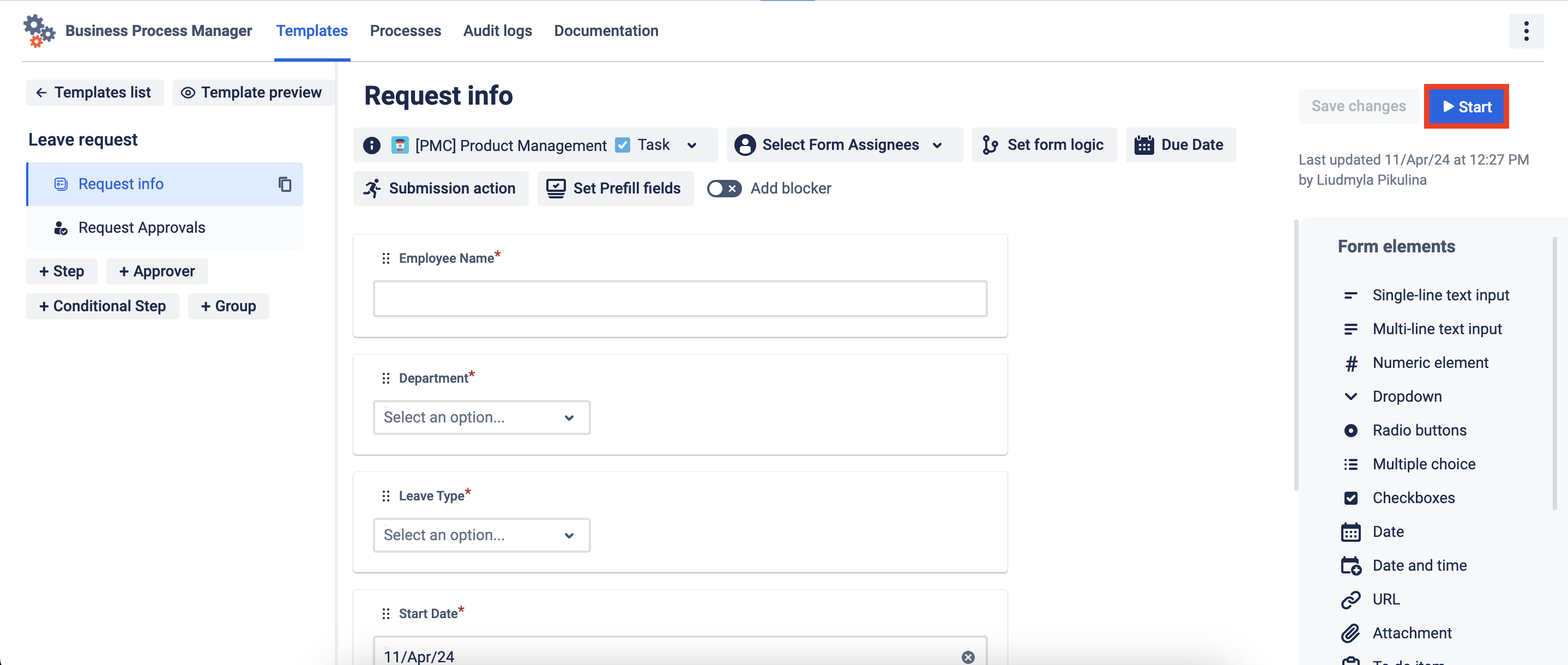Image resolution: width=1568 pixels, height=665 pixels.
Task: Toggle the Add blocker switch
Action: click(x=723, y=189)
